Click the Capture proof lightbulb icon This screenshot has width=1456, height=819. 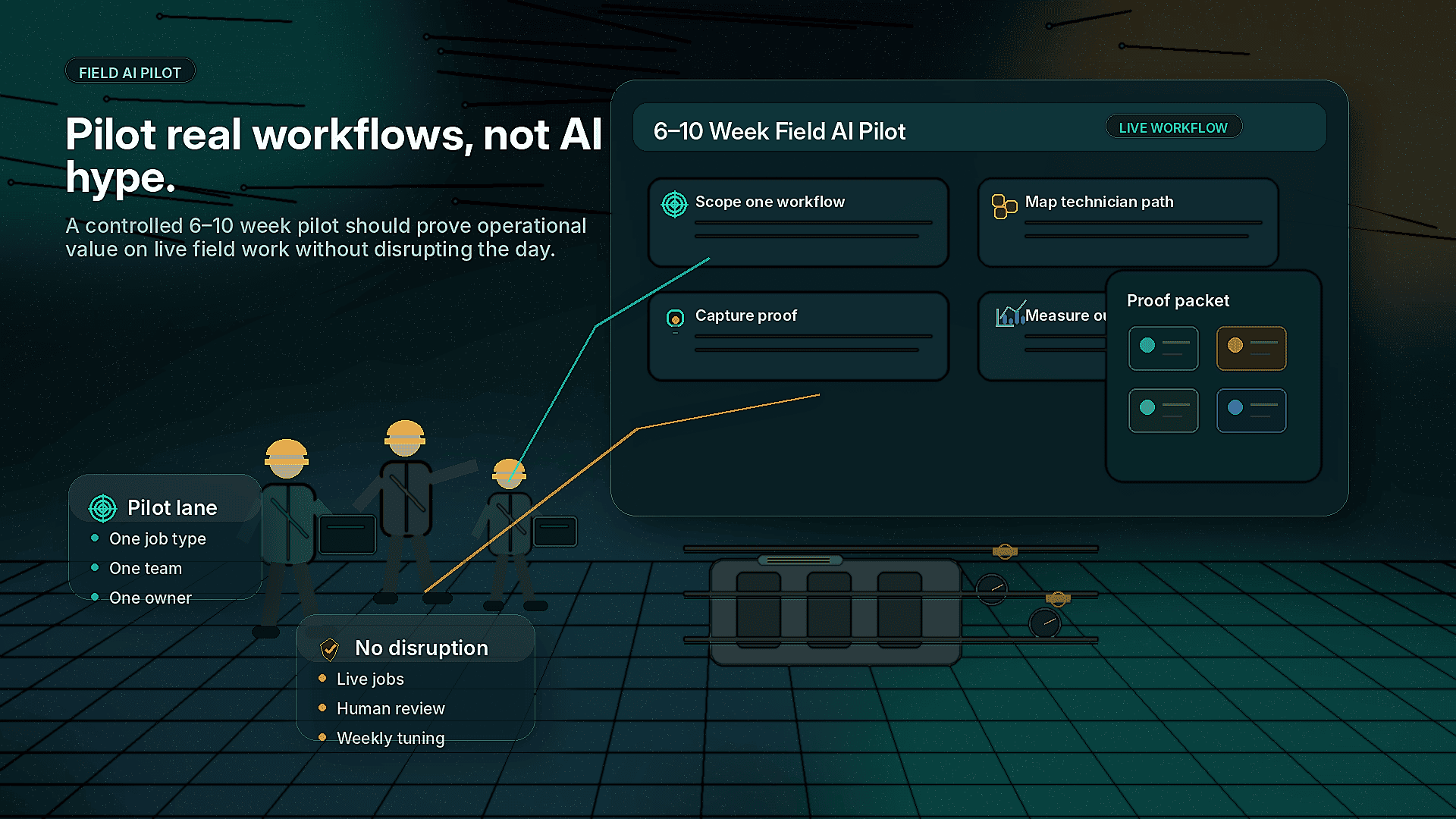click(x=675, y=320)
